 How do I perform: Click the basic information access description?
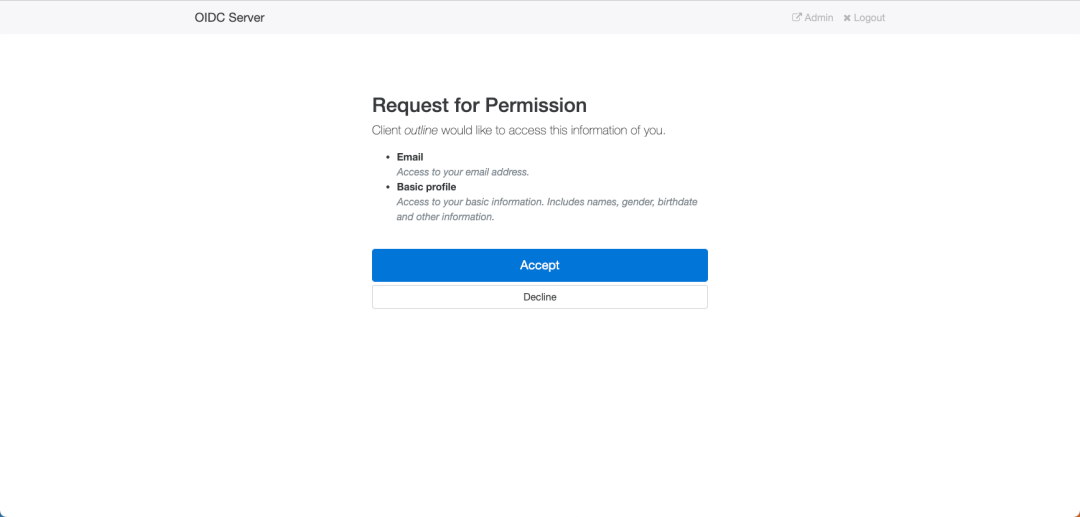tap(548, 209)
